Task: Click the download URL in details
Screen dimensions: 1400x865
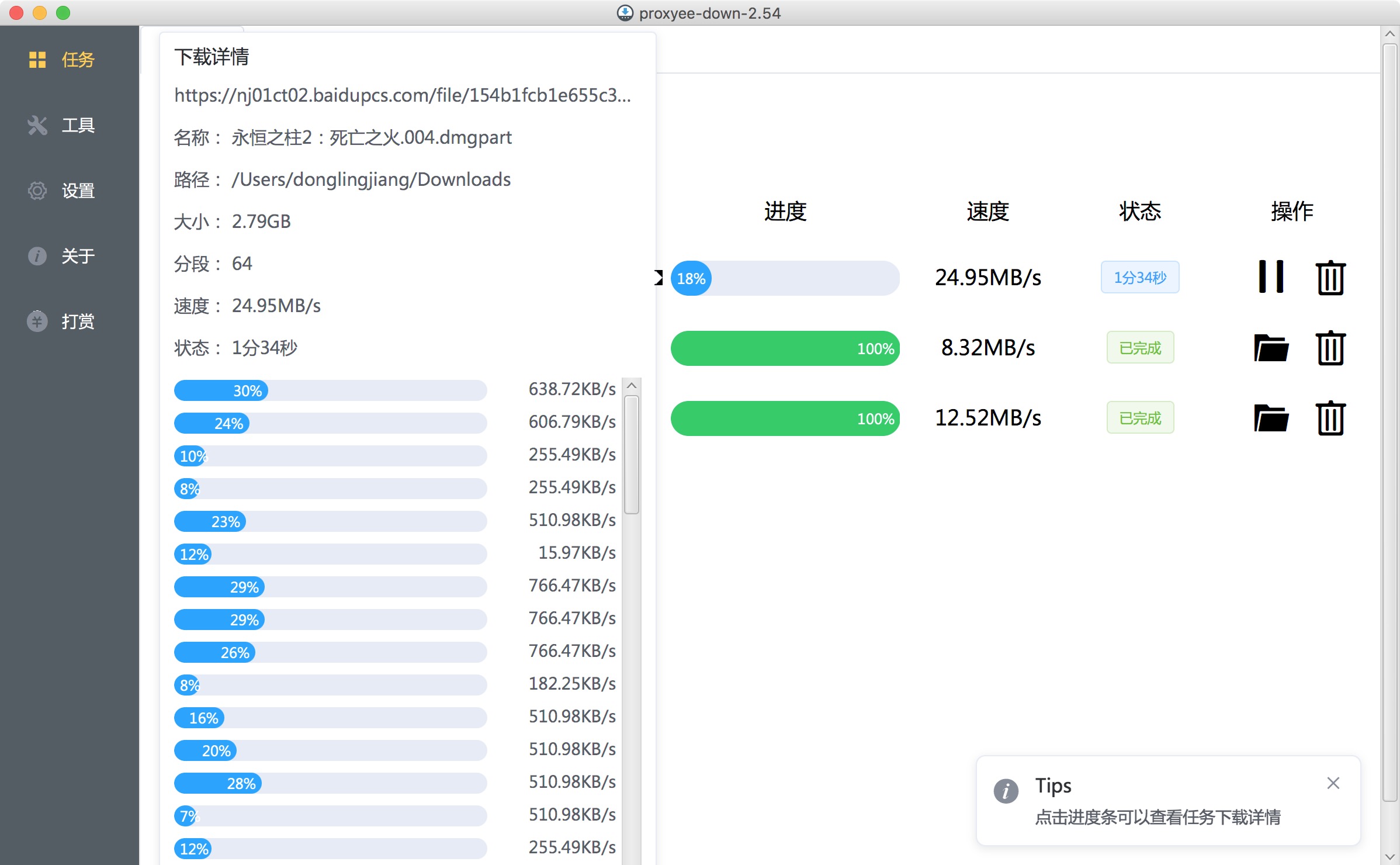Action: [403, 95]
